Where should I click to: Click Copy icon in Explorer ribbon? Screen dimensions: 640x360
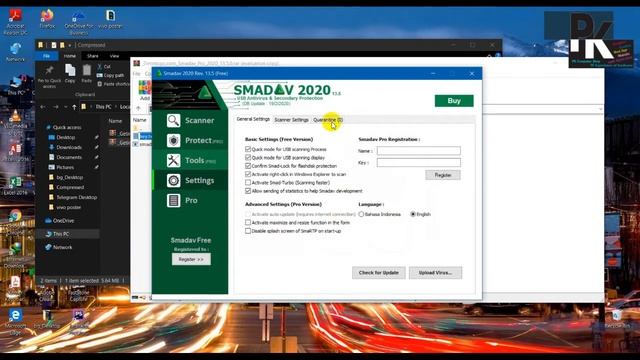(70, 73)
